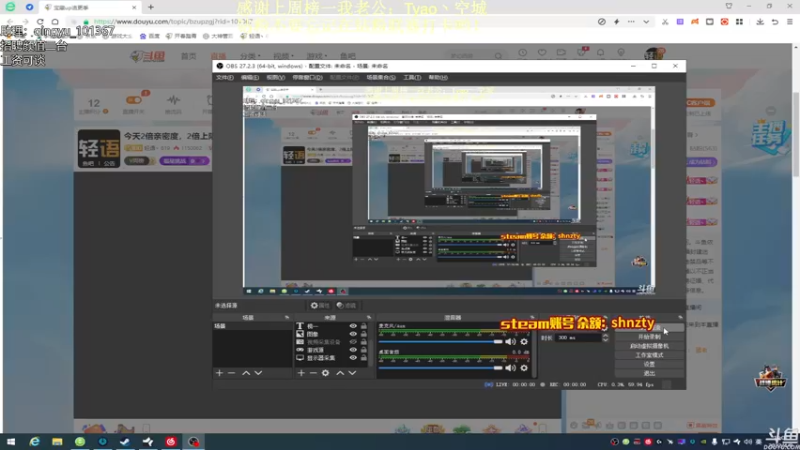The height and width of the screenshot is (450, 800).
Task: Move scene up with the arrow under the Scenes list
Action: point(246,373)
